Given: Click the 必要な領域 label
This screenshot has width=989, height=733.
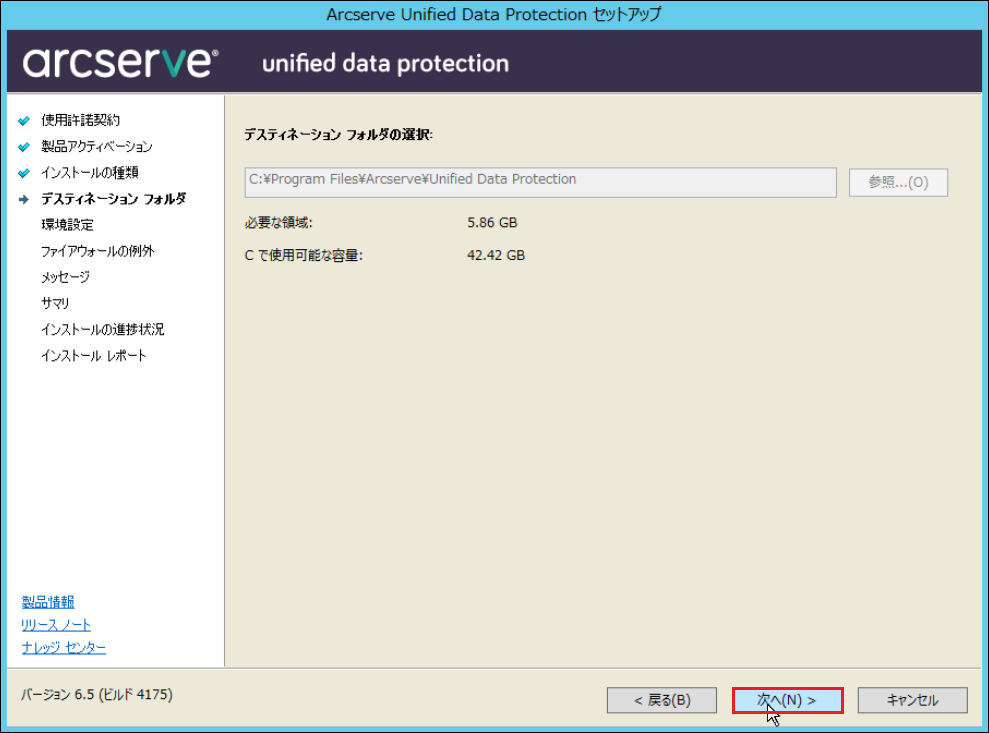Looking at the screenshot, I should coord(278,223).
